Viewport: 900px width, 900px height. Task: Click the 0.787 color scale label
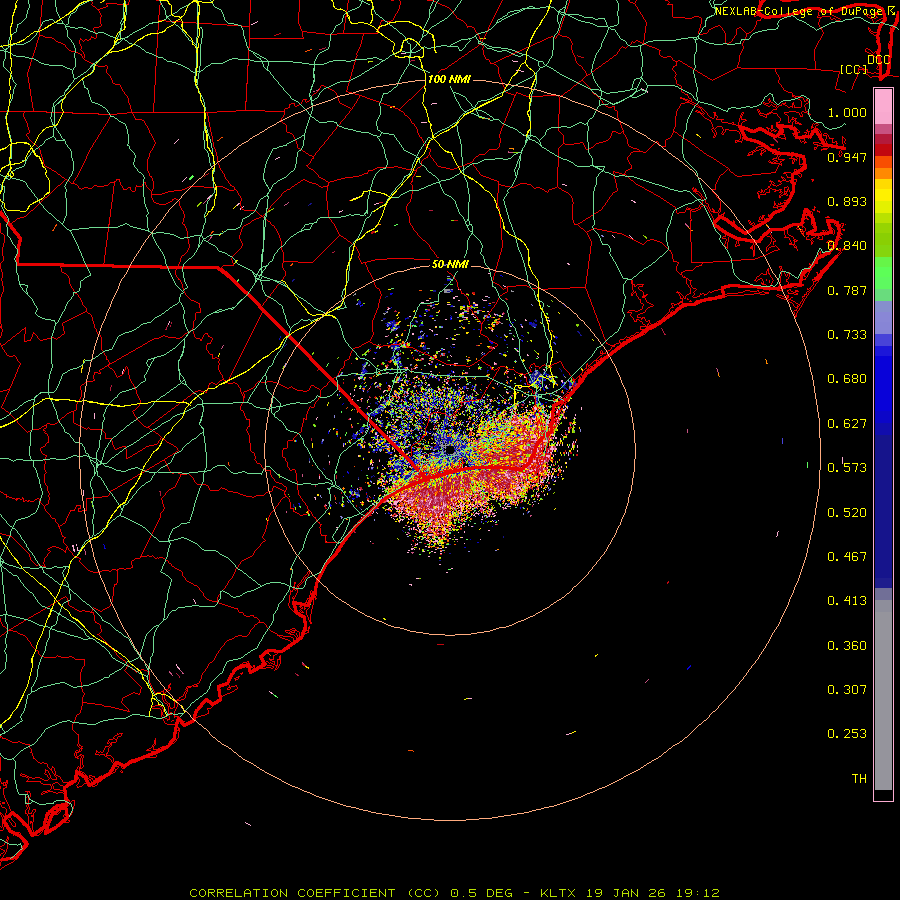847,290
